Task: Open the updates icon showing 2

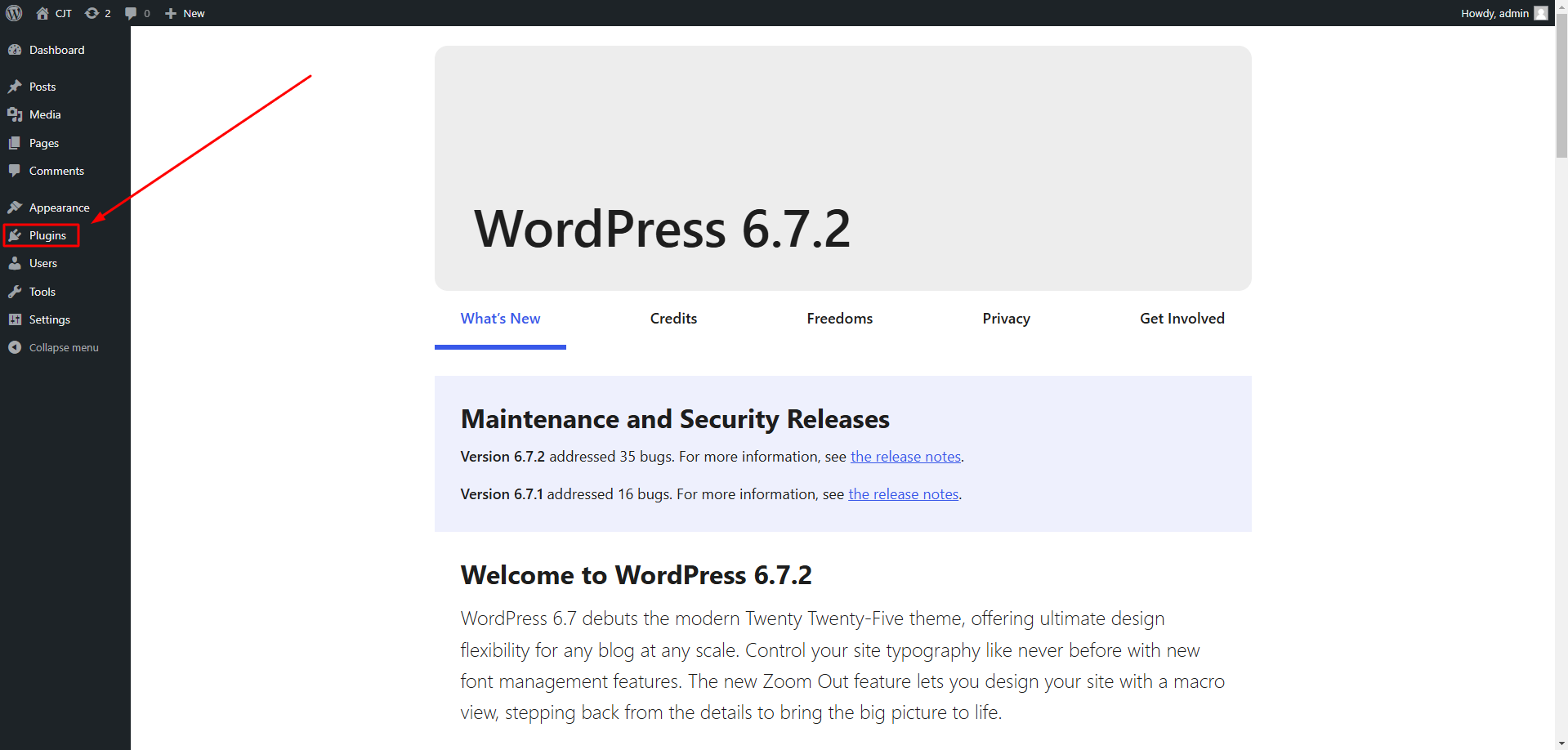Action: coord(98,13)
